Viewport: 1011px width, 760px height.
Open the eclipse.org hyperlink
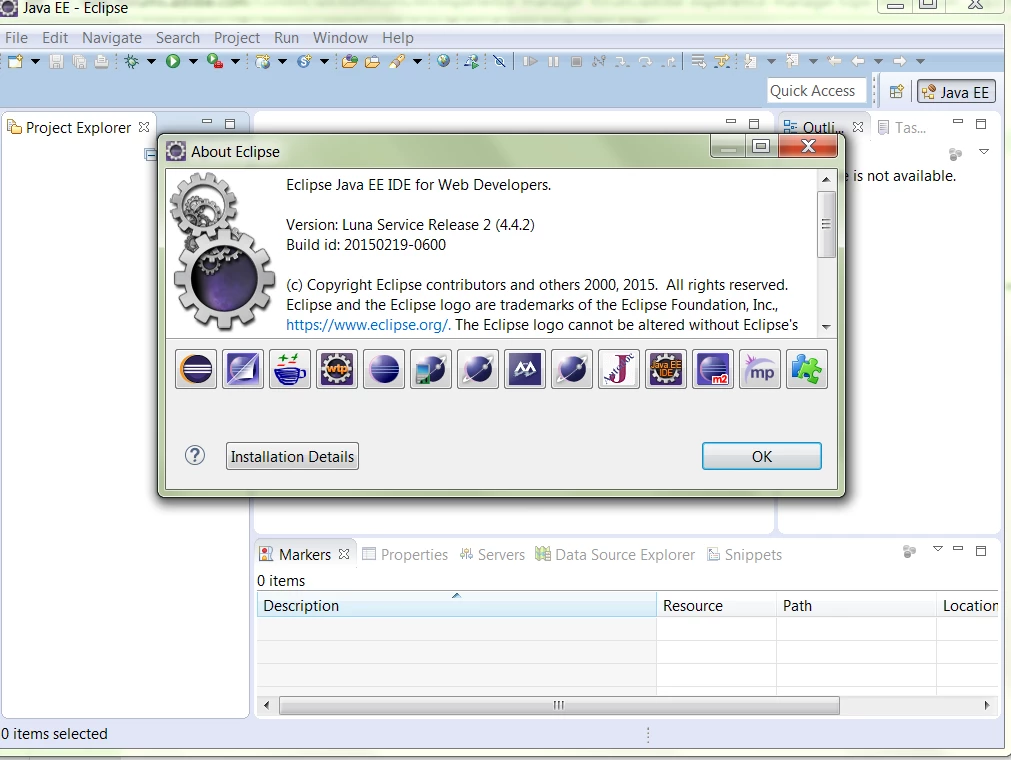point(368,325)
